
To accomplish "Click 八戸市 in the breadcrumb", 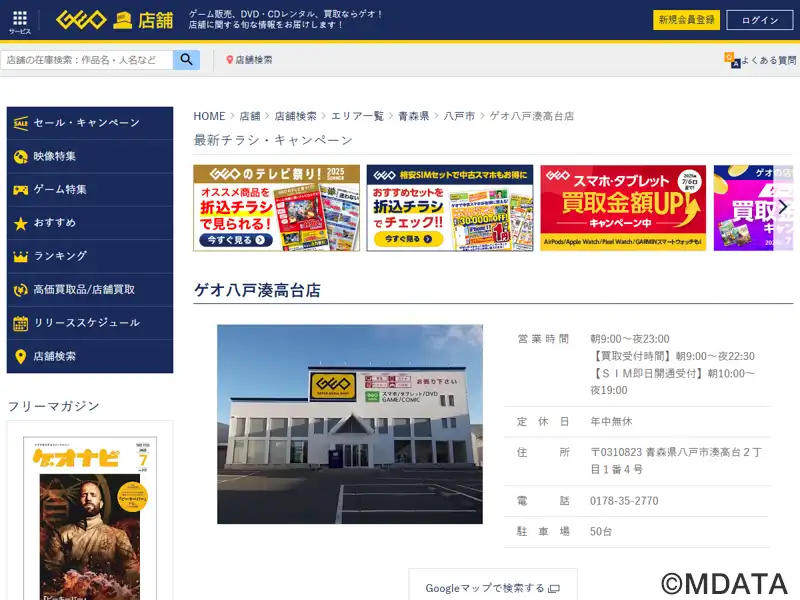I will [459, 116].
